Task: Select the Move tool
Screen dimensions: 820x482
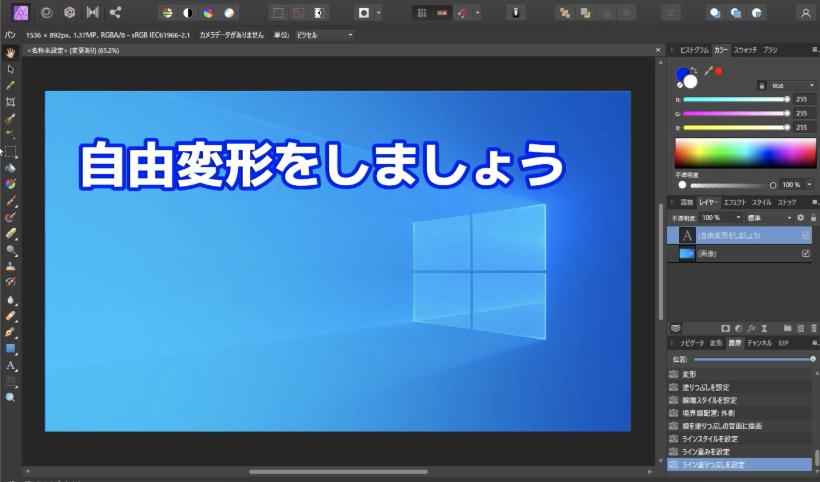Action: 10,69
